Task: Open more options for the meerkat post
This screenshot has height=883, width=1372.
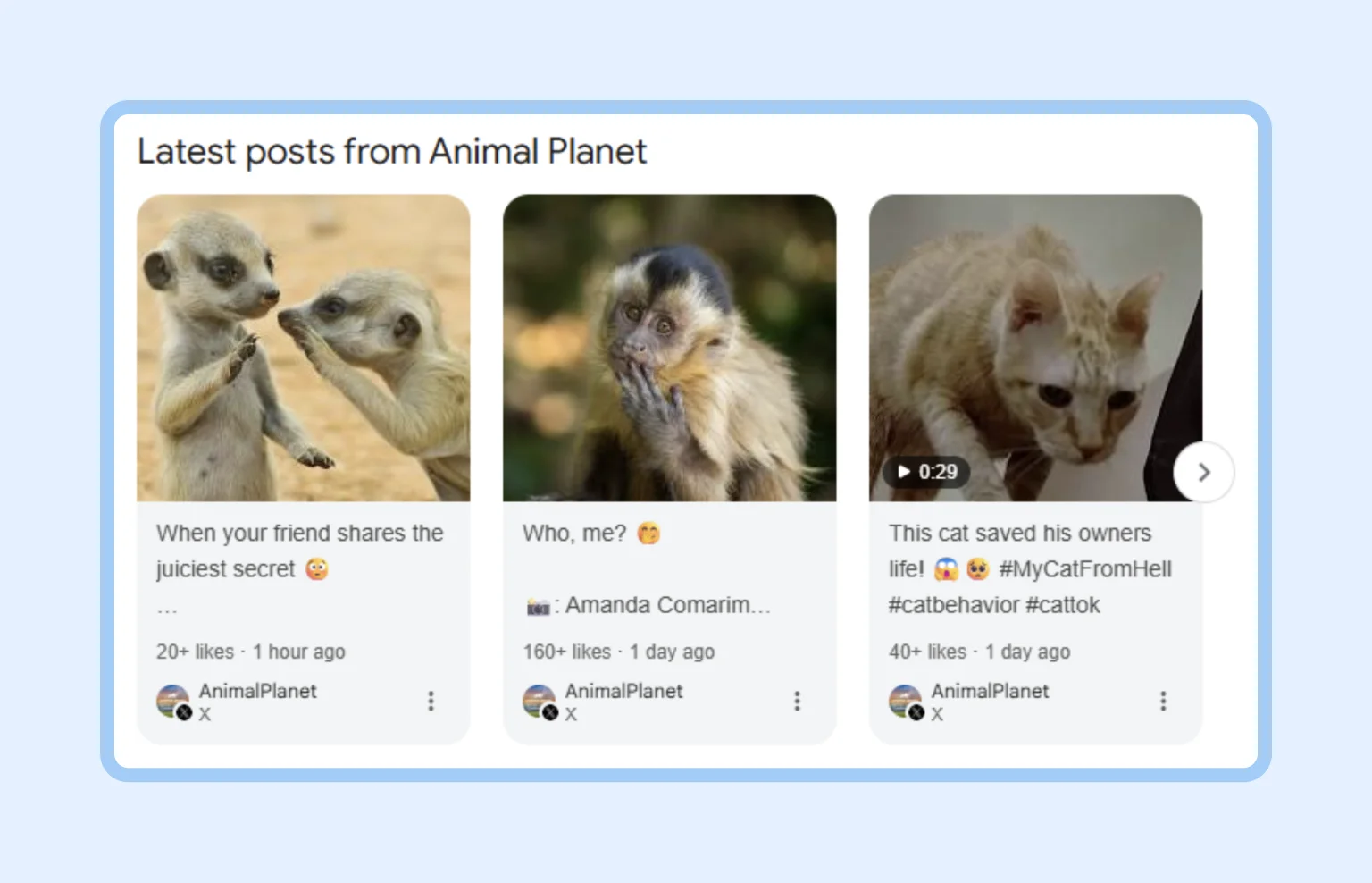Action: [x=431, y=702]
